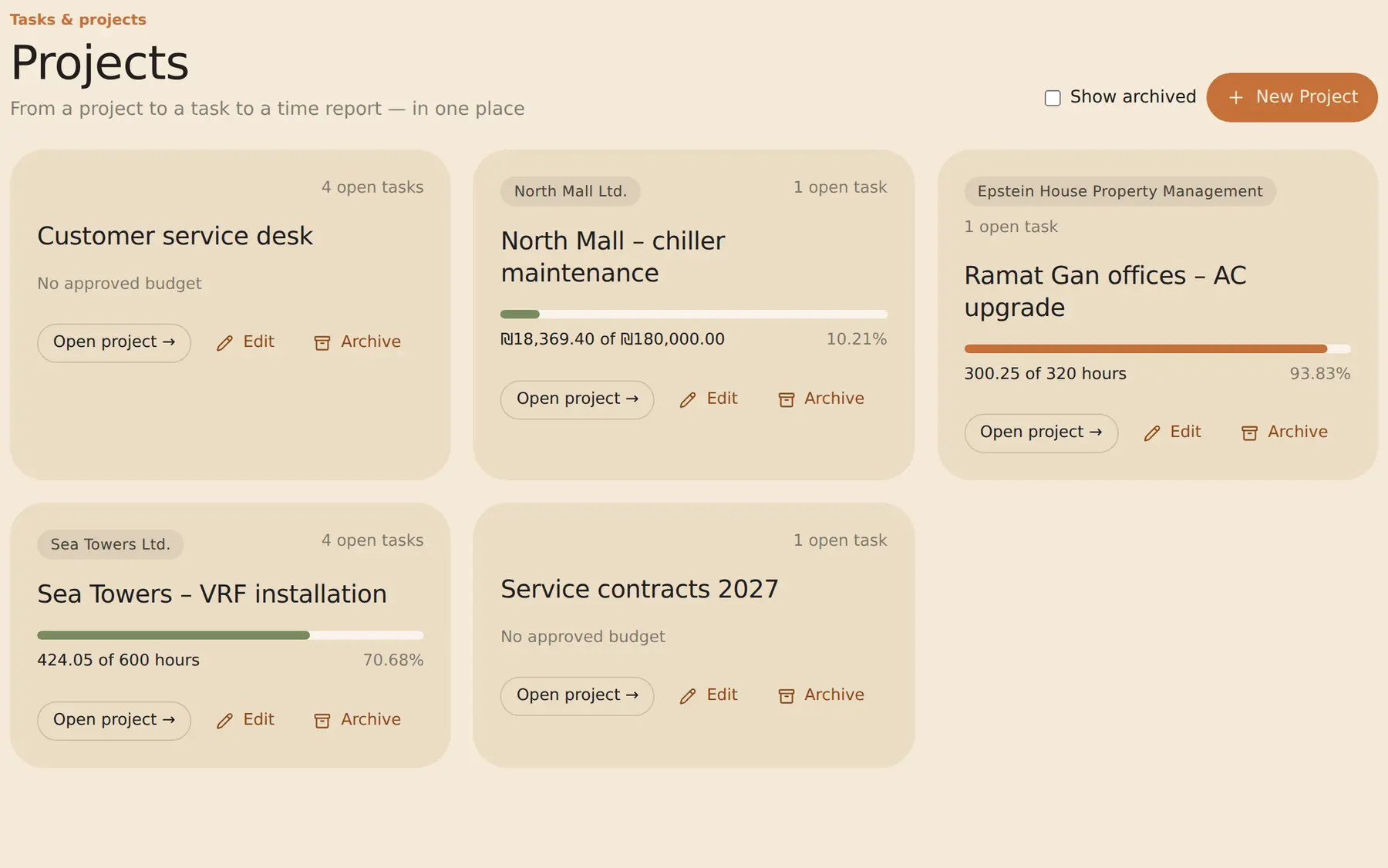Open project Ramat Gan offices AC upgrade

pyautogui.click(x=1041, y=432)
